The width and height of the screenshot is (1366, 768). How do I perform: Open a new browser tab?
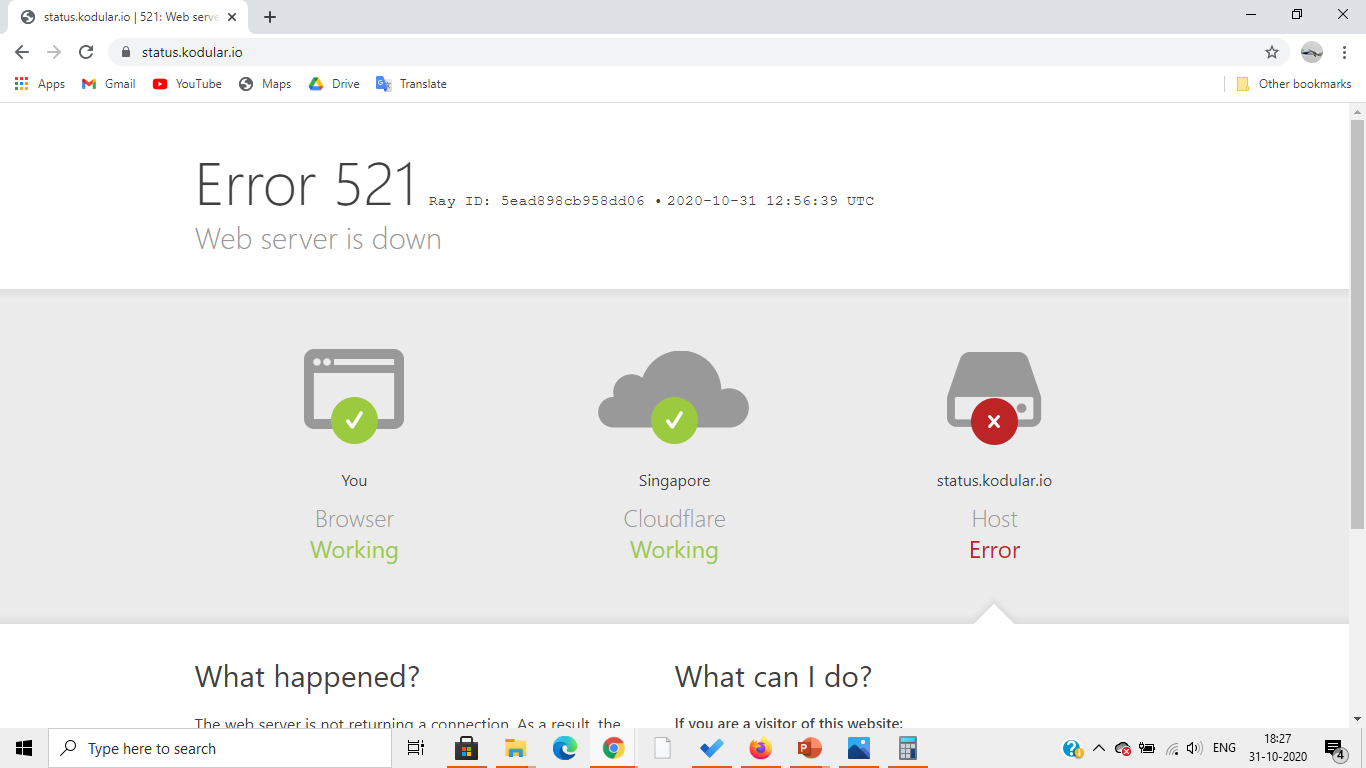point(270,17)
